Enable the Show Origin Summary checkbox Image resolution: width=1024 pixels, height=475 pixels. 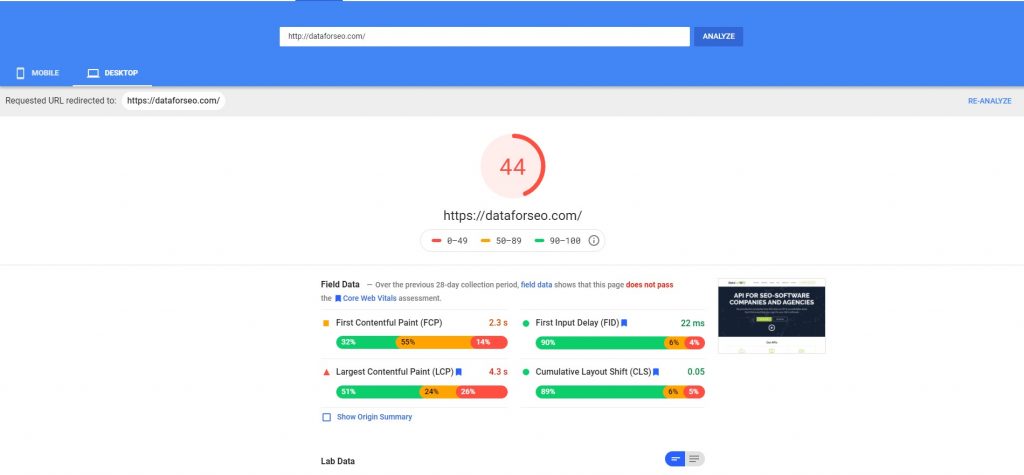click(x=327, y=417)
